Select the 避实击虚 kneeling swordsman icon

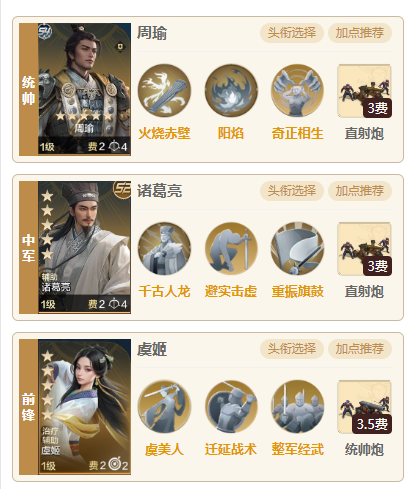click(x=231, y=249)
